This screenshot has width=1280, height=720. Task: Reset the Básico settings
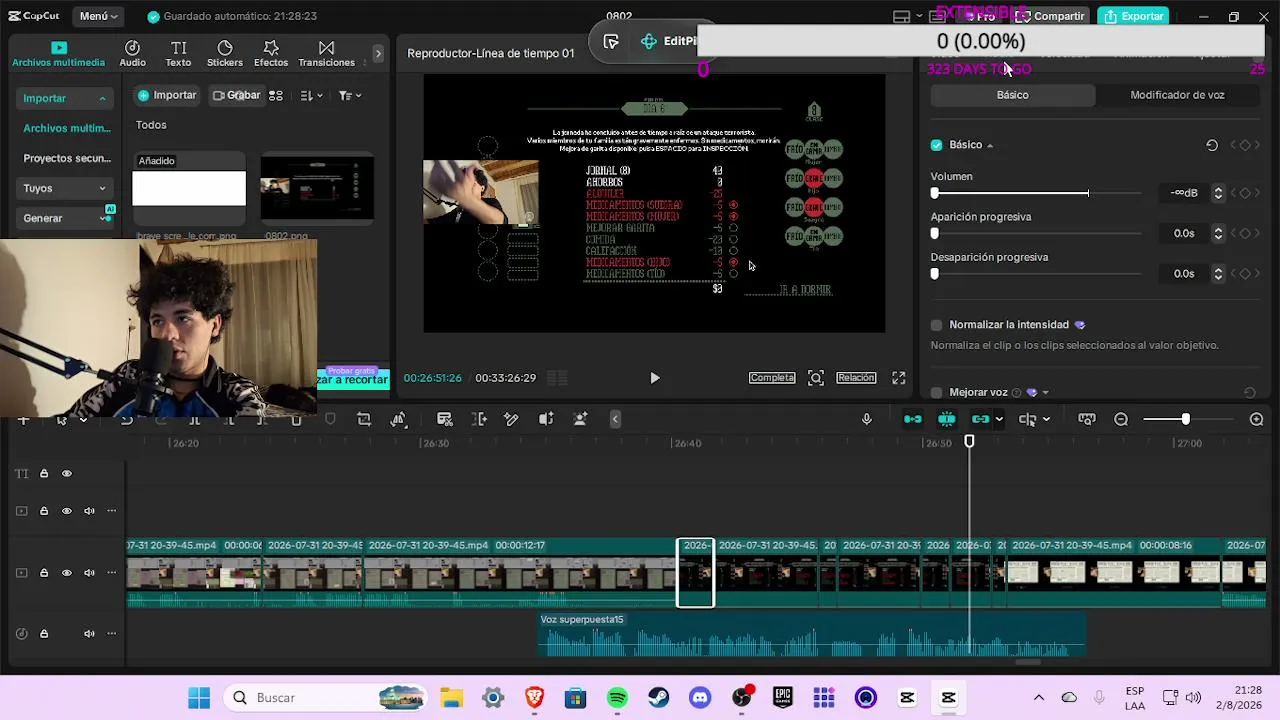pos(1212,145)
